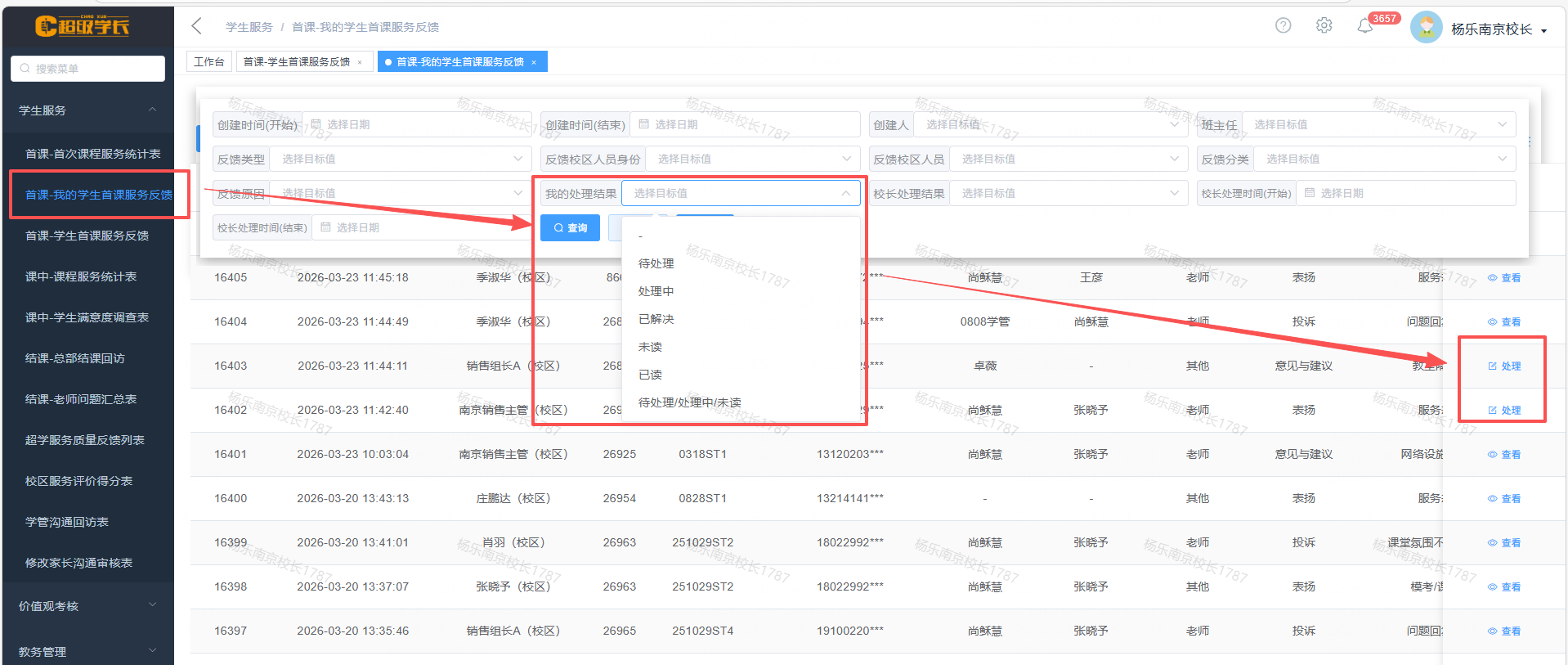The image size is (1568, 665).
Task: Open the notifications bell icon
Action: [x=1364, y=27]
